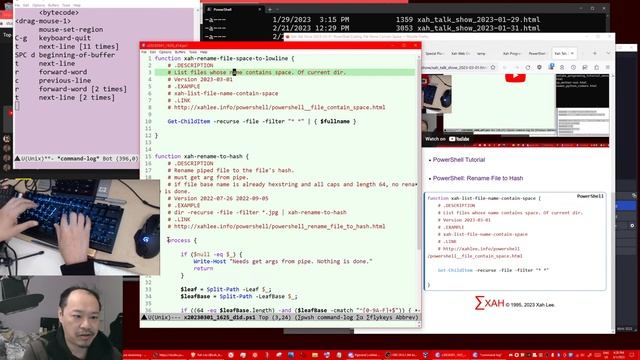Switch to the 'temp' browser tab
640x360 pixels.
pyautogui.click(x=481, y=53)
